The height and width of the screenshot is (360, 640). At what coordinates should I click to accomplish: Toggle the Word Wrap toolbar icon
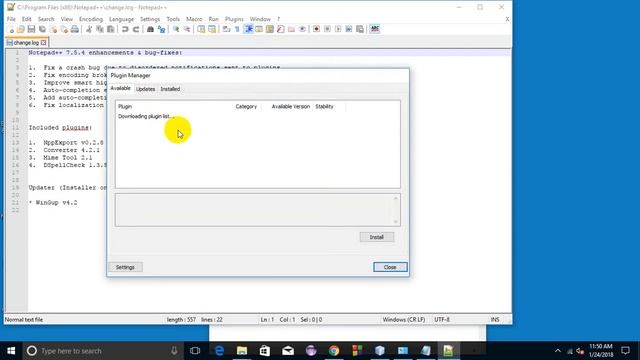tap(227, 29)
